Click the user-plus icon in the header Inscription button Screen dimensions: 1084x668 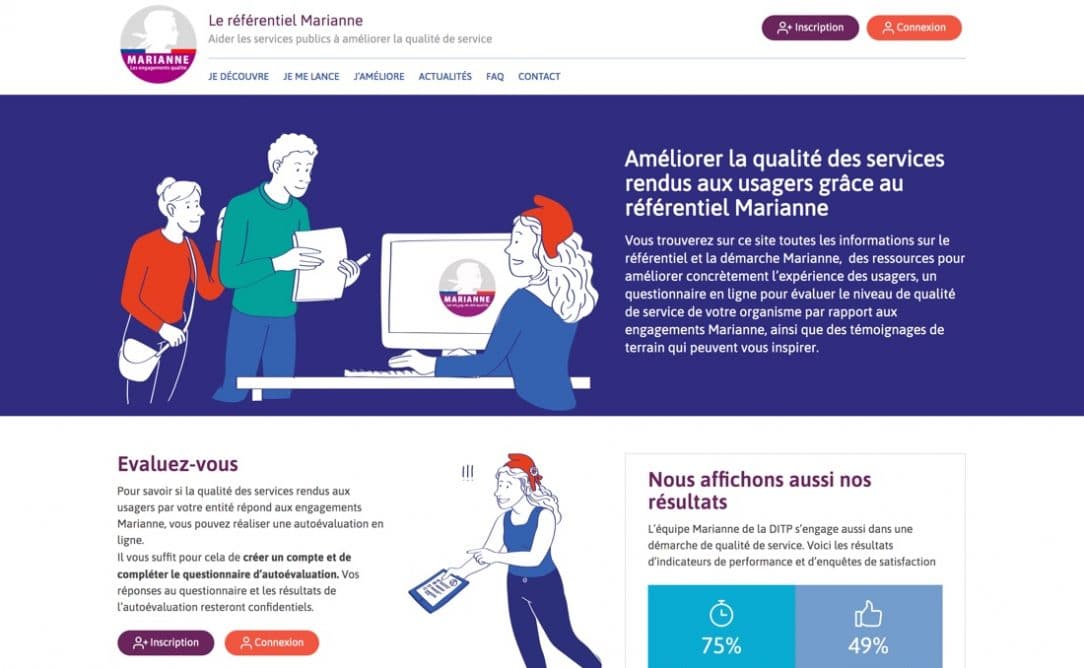tap(784, 28)
